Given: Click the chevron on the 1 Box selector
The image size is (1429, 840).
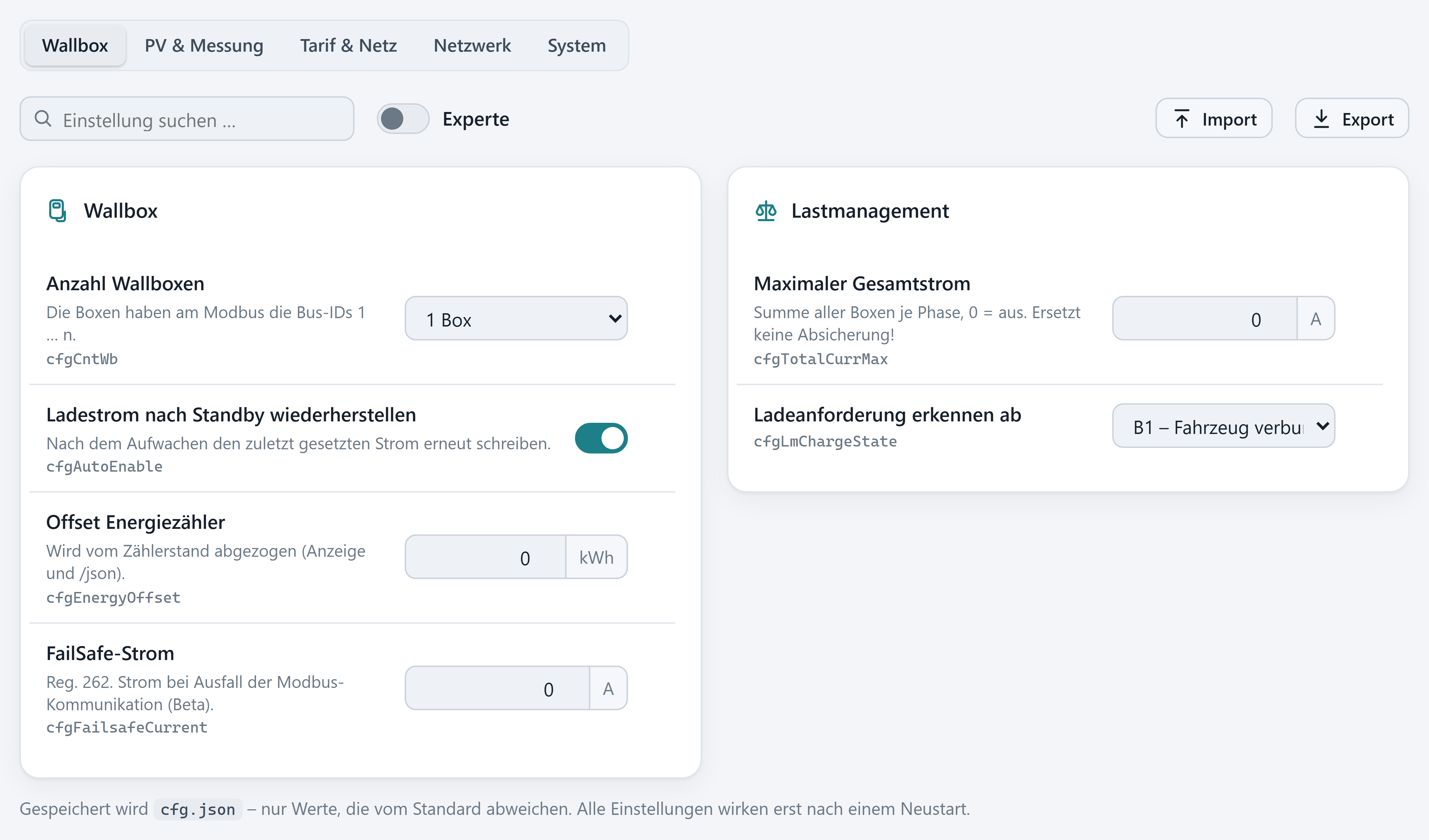Looking at the screenshot, I should 615,319.
